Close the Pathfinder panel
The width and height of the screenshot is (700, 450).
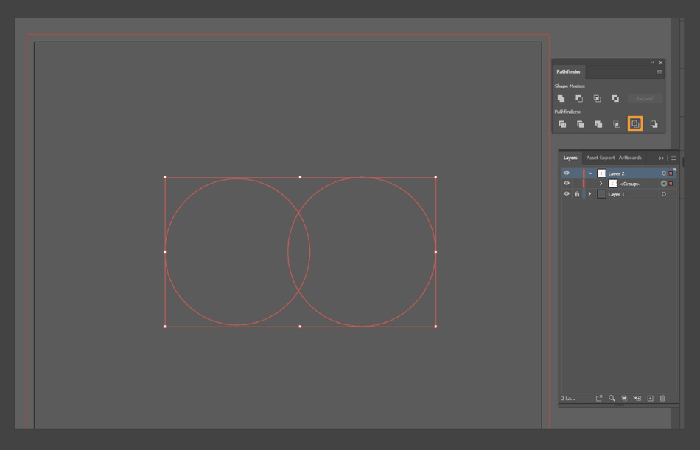(x=661, y=62)
